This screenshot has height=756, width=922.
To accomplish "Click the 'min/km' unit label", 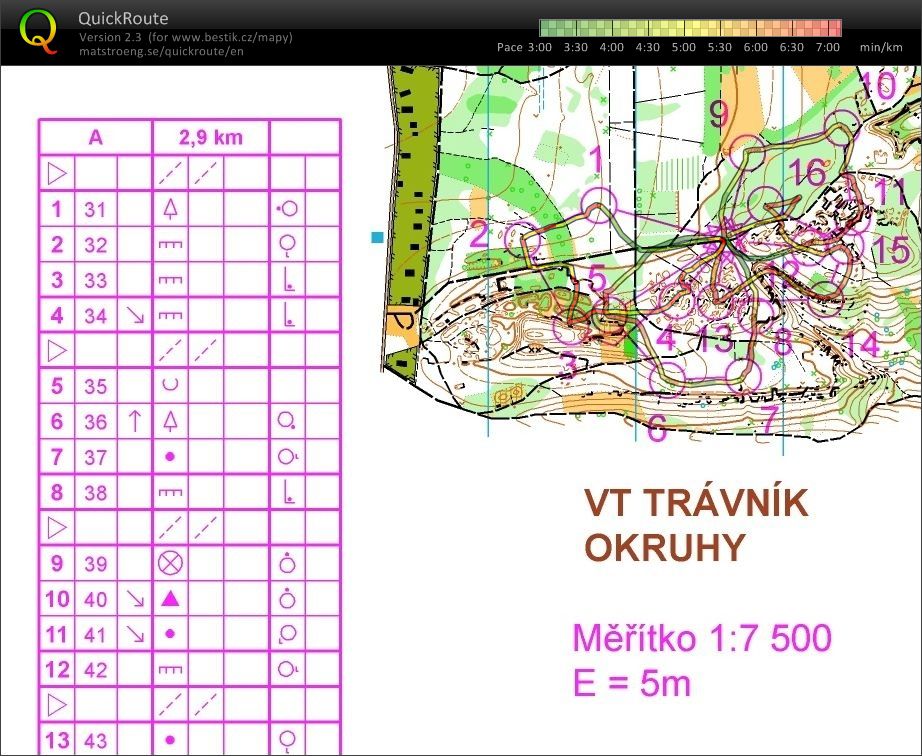I will (x=881, y=48).
